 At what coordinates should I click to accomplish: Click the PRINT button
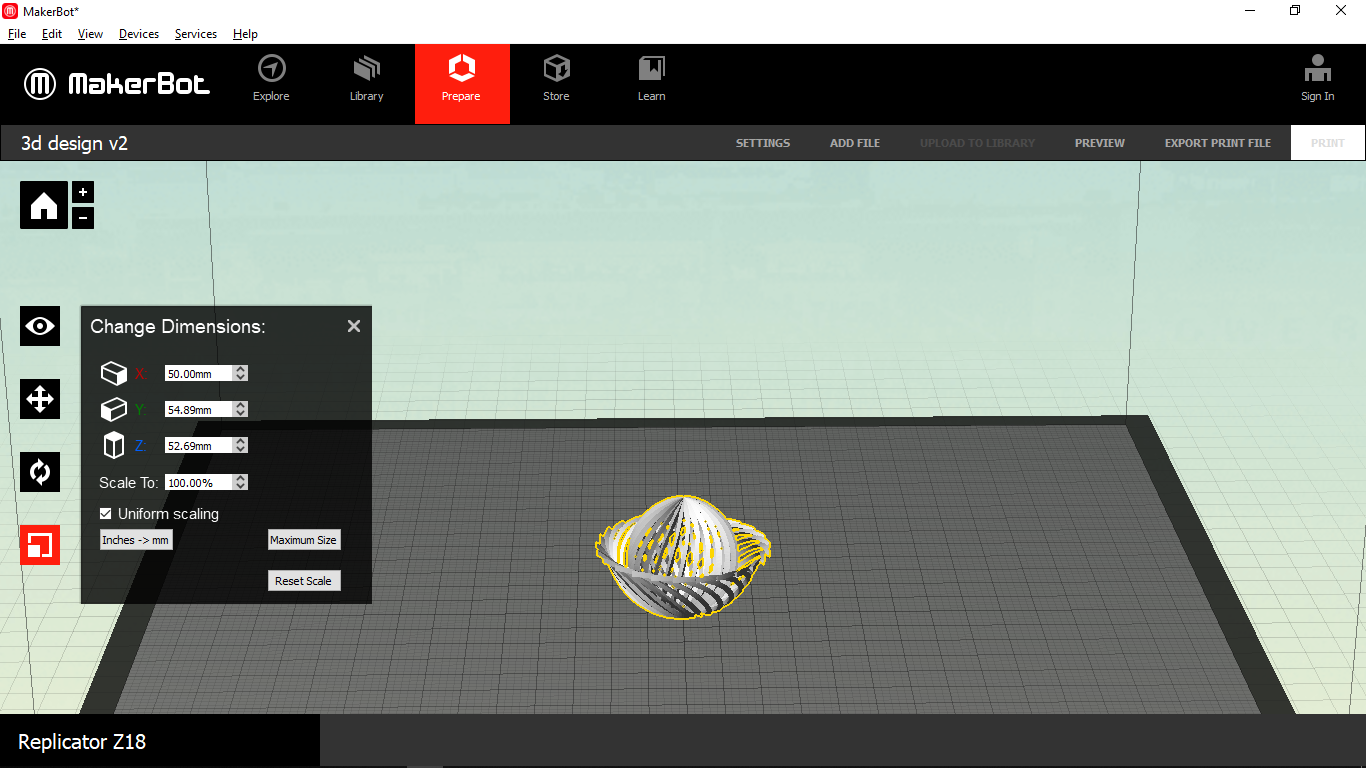pos(1328,143)
